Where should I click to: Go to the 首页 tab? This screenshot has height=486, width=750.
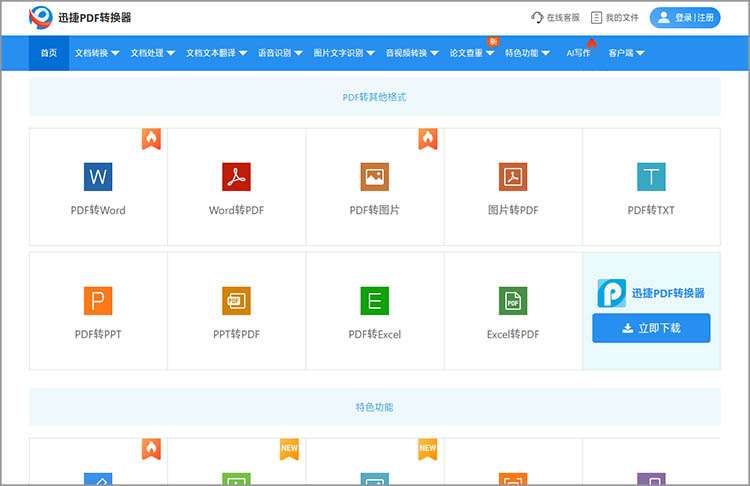[x=49, y=53]
